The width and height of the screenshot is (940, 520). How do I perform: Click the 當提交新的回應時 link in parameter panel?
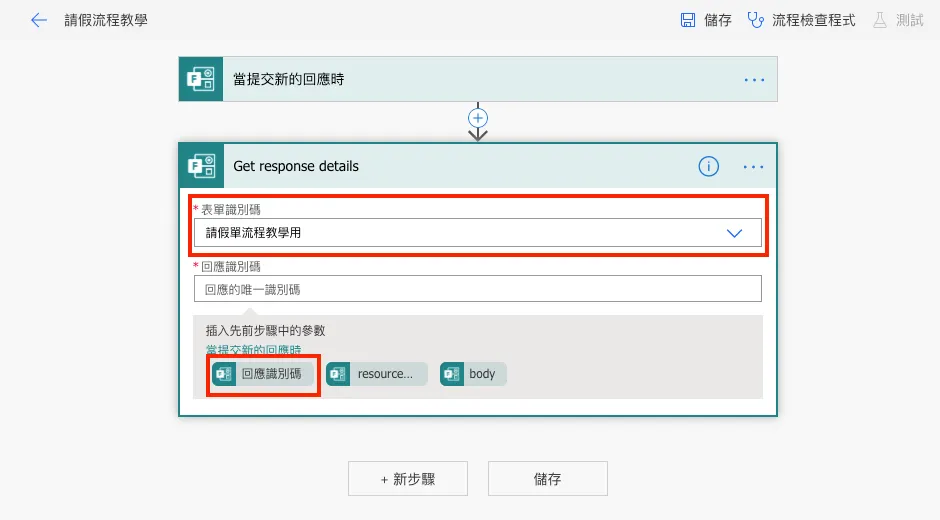click(x=253, y=350)
